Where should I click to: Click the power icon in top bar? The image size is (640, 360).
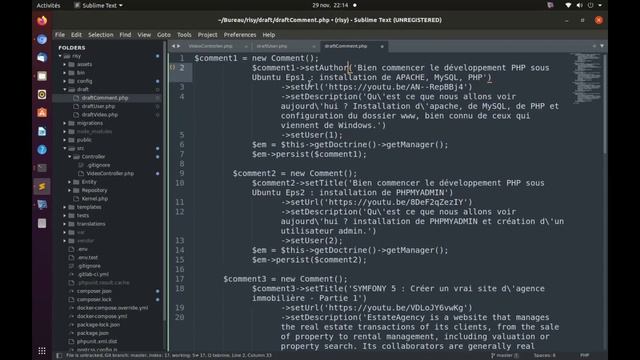click(x=591, y=5)
